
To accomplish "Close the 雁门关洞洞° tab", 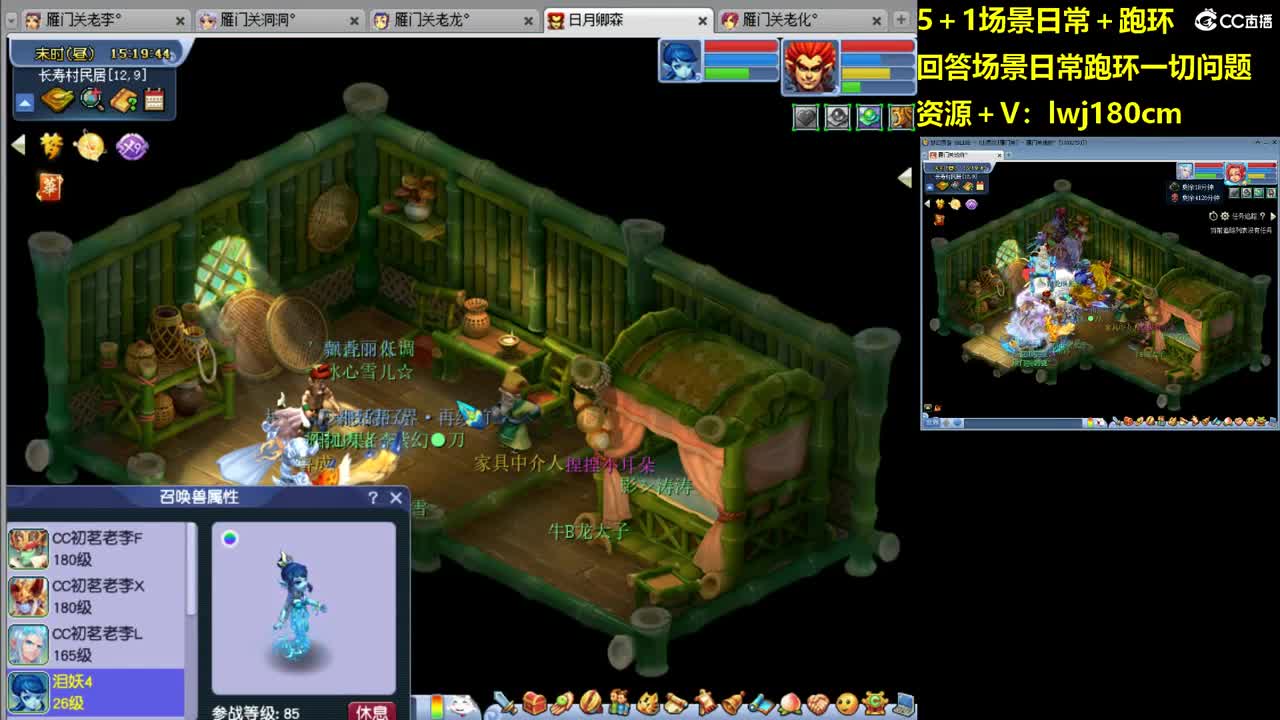I will coord(354,20).
